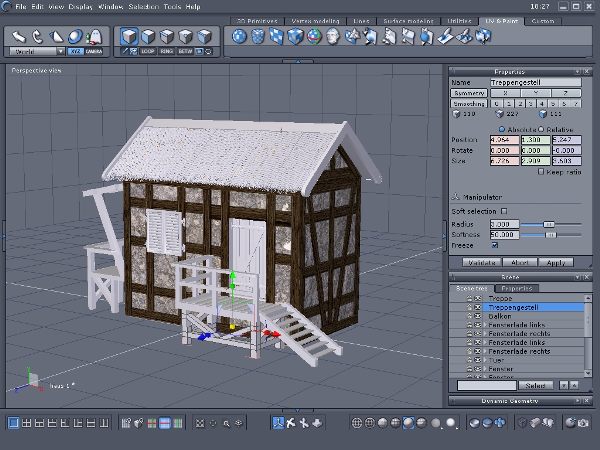This screenshot has height=450, width=600.
Task: Uncheck the Freeze checkbox
Action: [495, 245]
